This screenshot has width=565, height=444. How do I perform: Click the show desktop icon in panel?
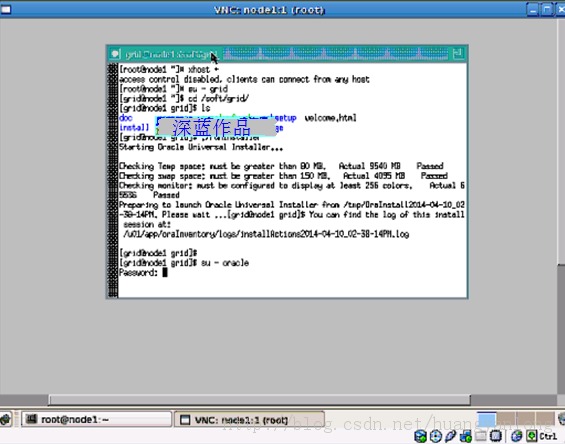point(5,419)
